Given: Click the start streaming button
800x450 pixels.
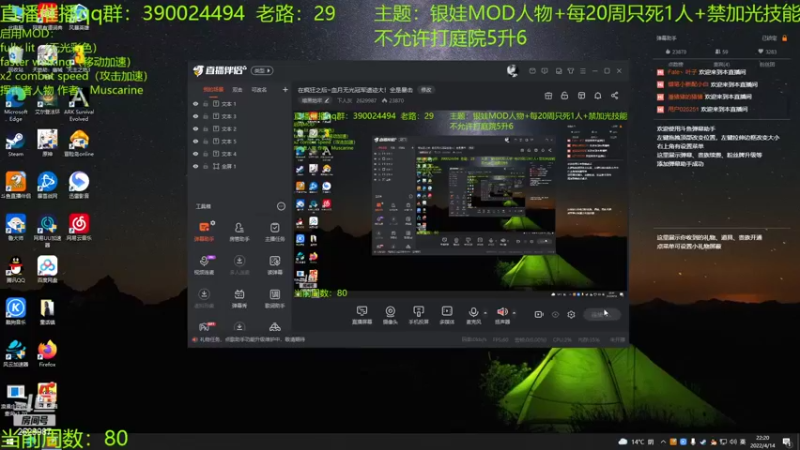Looking at the screenshot, I should [602, 314].
